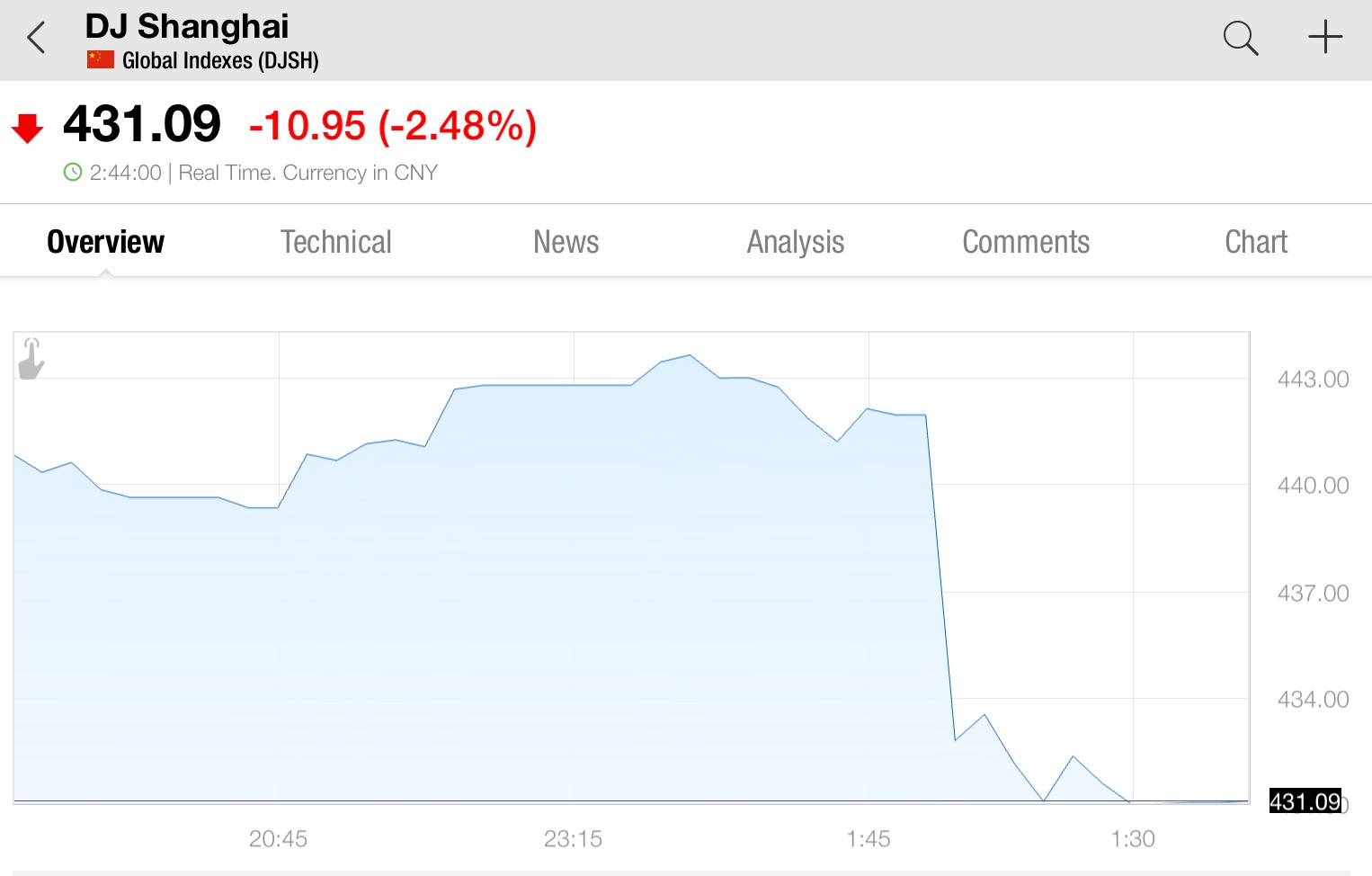The image size is (1372, 876).
Task: Tap the 431.09 price value
Action: [x=142, y=123]
